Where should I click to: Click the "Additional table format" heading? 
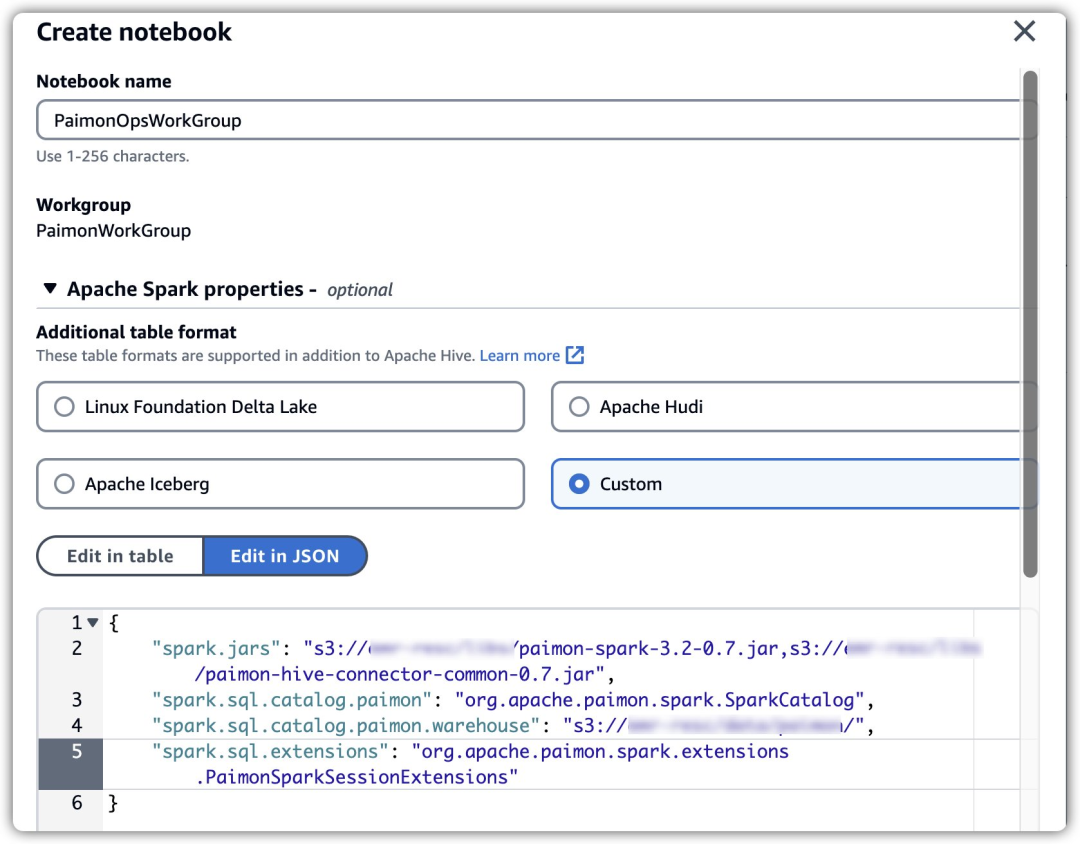click(136, 332)
